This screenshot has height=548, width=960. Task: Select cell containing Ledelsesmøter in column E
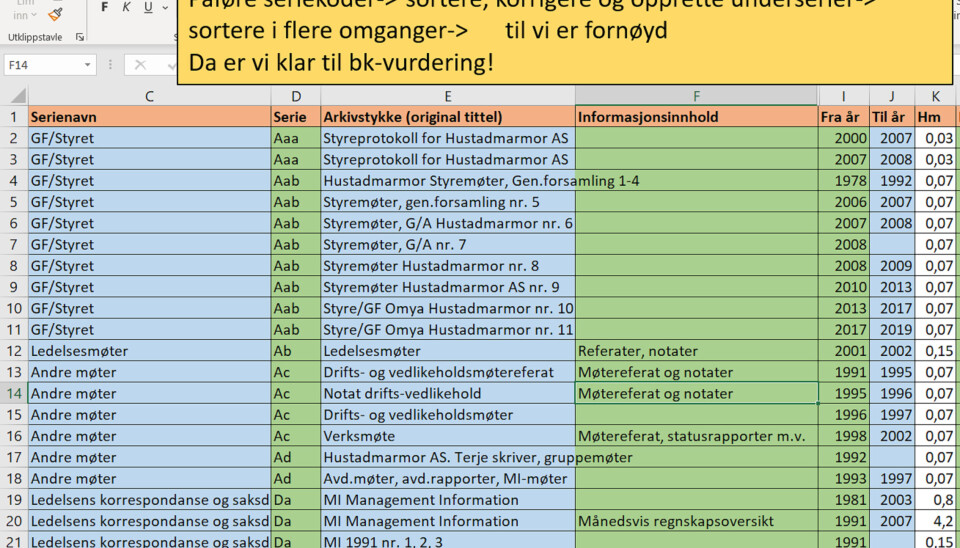click(447, 351)
